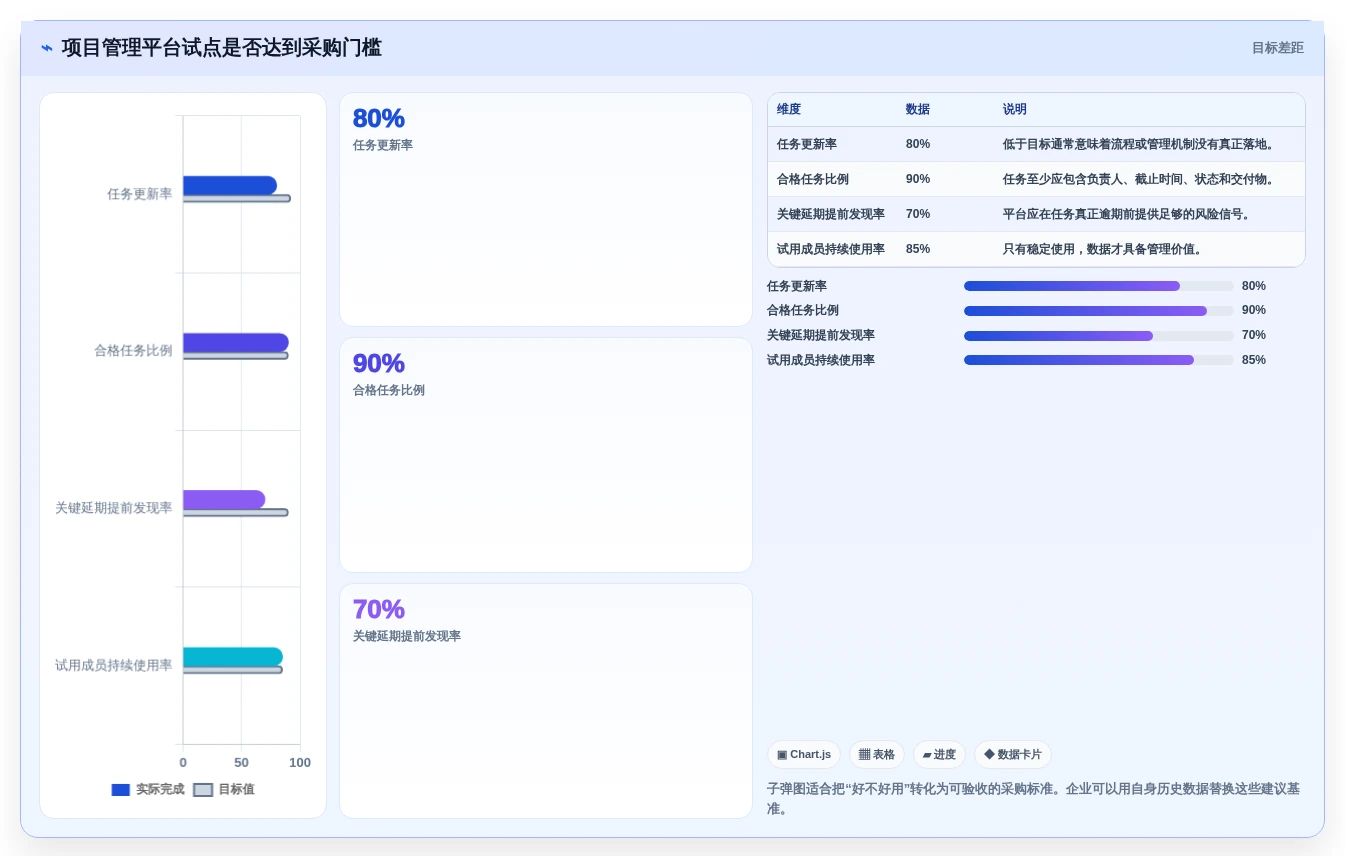Image resolution: width=1345 pixels, height=856 pixels.
Task: Click the 合格任务比例 axis label in chart
Action: pos(133,351)
